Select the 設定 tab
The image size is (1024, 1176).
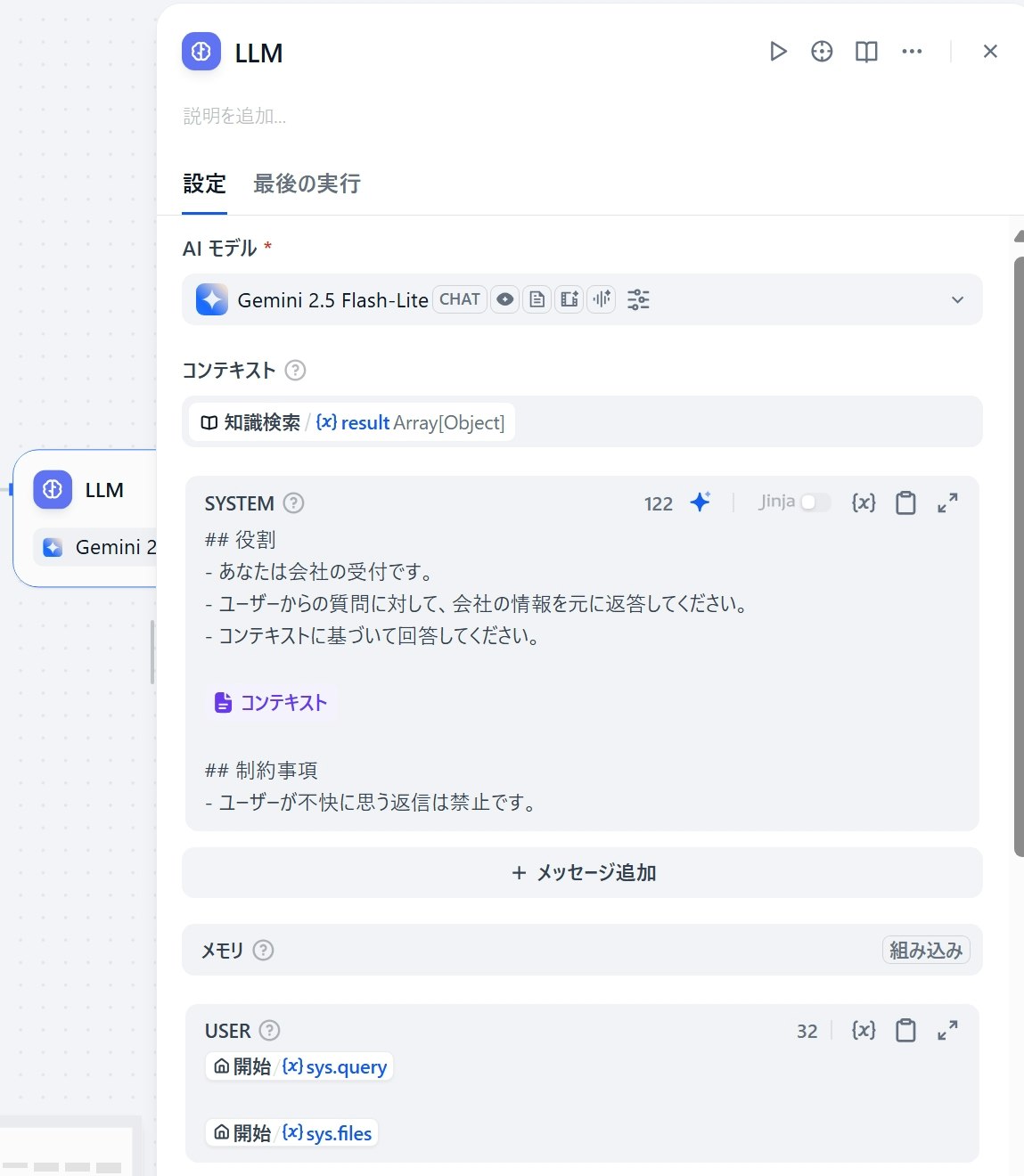pyautogui.click(x=204, y=184)
